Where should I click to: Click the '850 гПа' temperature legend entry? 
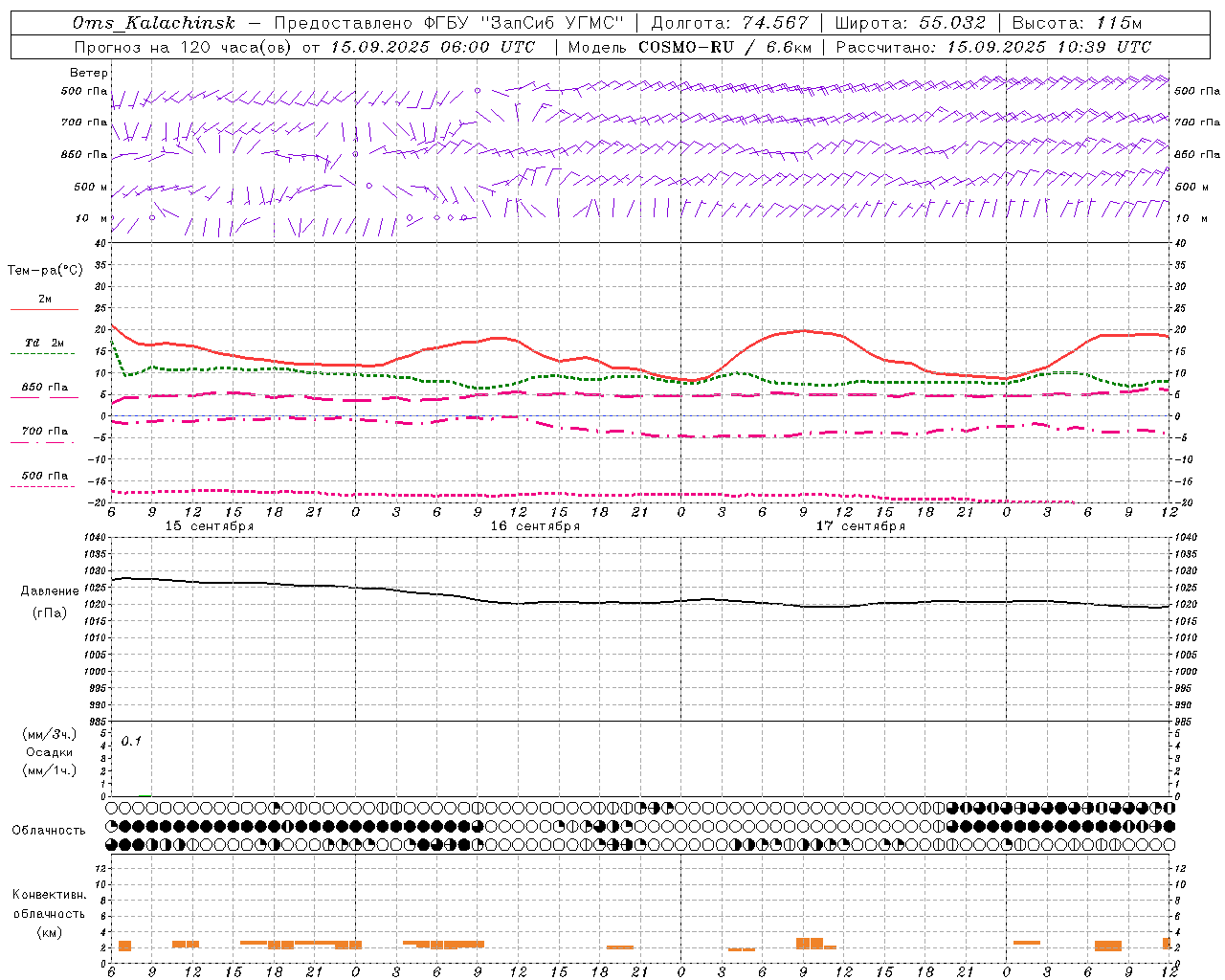click(x=45, y=388)
